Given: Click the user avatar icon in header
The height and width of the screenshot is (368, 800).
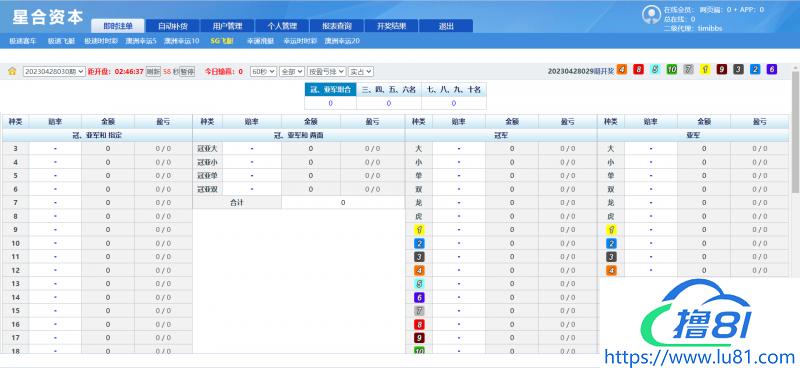Looking at the screenshot, I should point(651,15).
